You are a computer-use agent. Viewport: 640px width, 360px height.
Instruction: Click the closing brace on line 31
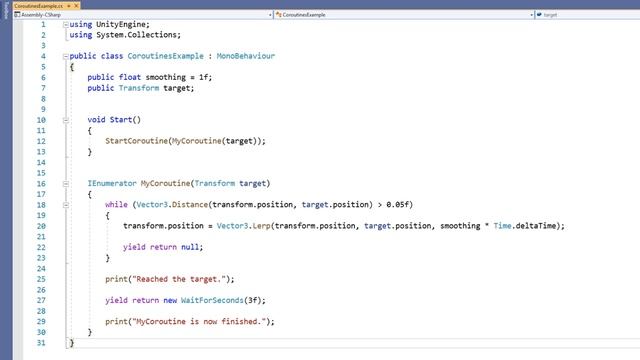coord(72,343)
